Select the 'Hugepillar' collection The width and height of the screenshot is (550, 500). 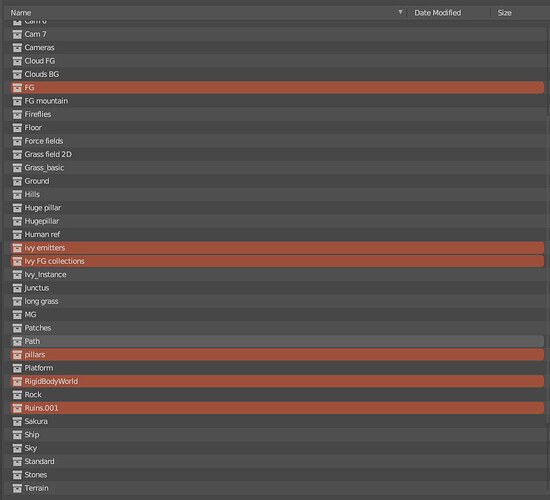tap(277, 221)
